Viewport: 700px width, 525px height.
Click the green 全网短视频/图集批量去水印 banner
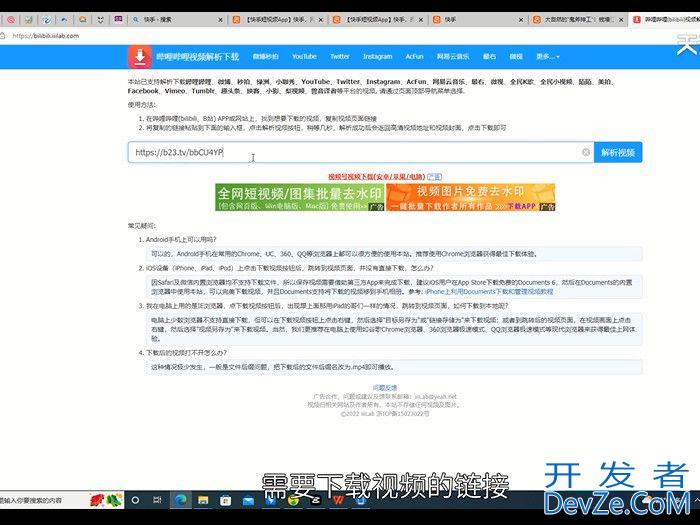(x=300, y=197)
